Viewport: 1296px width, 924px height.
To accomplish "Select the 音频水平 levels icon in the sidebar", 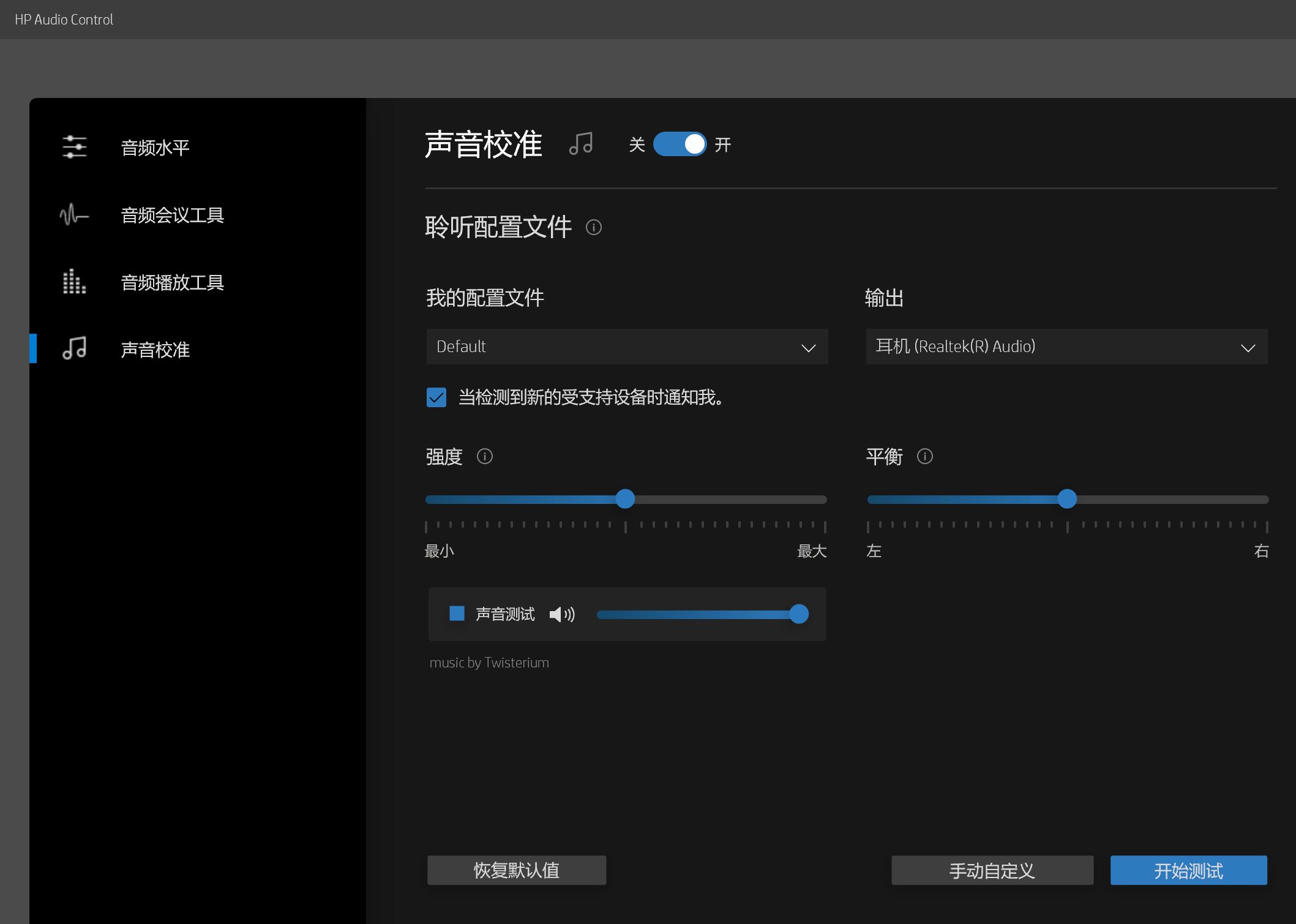I will [x=74, y=147].
